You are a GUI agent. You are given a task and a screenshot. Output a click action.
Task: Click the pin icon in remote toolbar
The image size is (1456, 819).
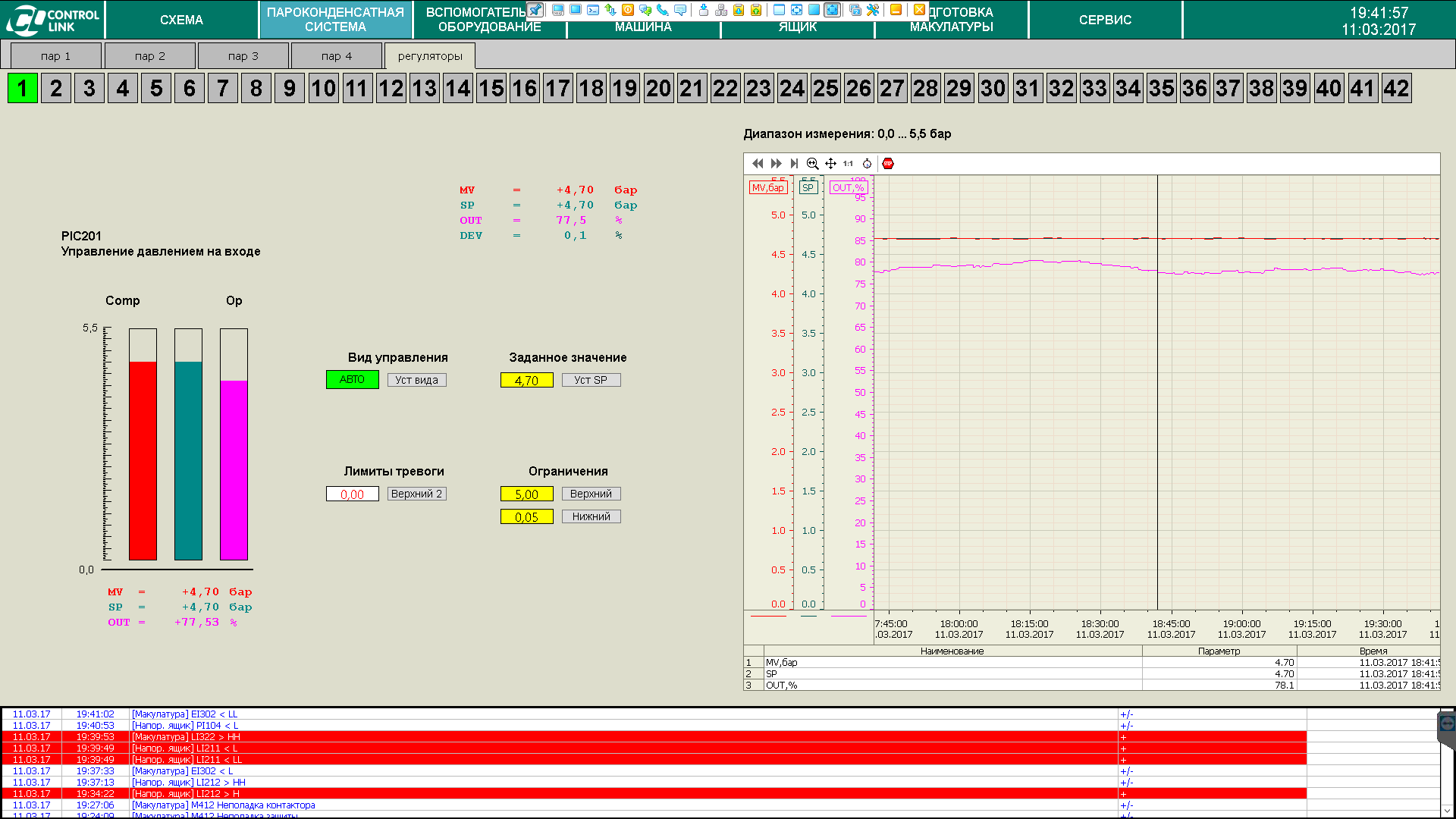[x=535, y=10]
